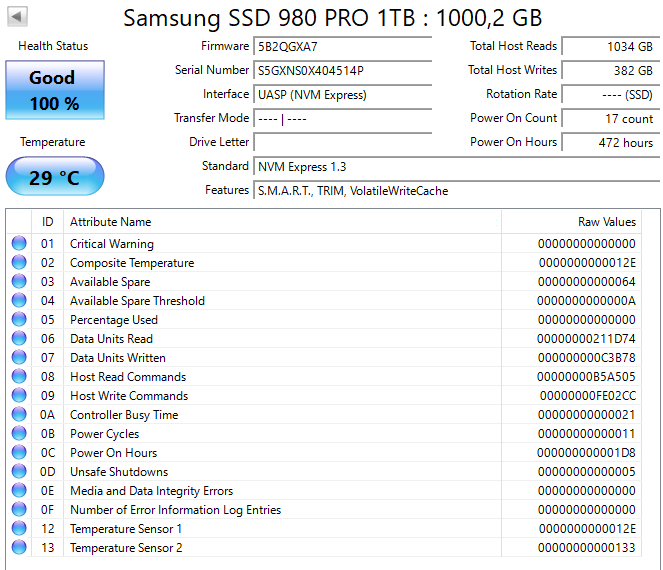Select the status icon for Temperature Sensor 1
This screenshot has width=663, height=570.
coord(19,529)
